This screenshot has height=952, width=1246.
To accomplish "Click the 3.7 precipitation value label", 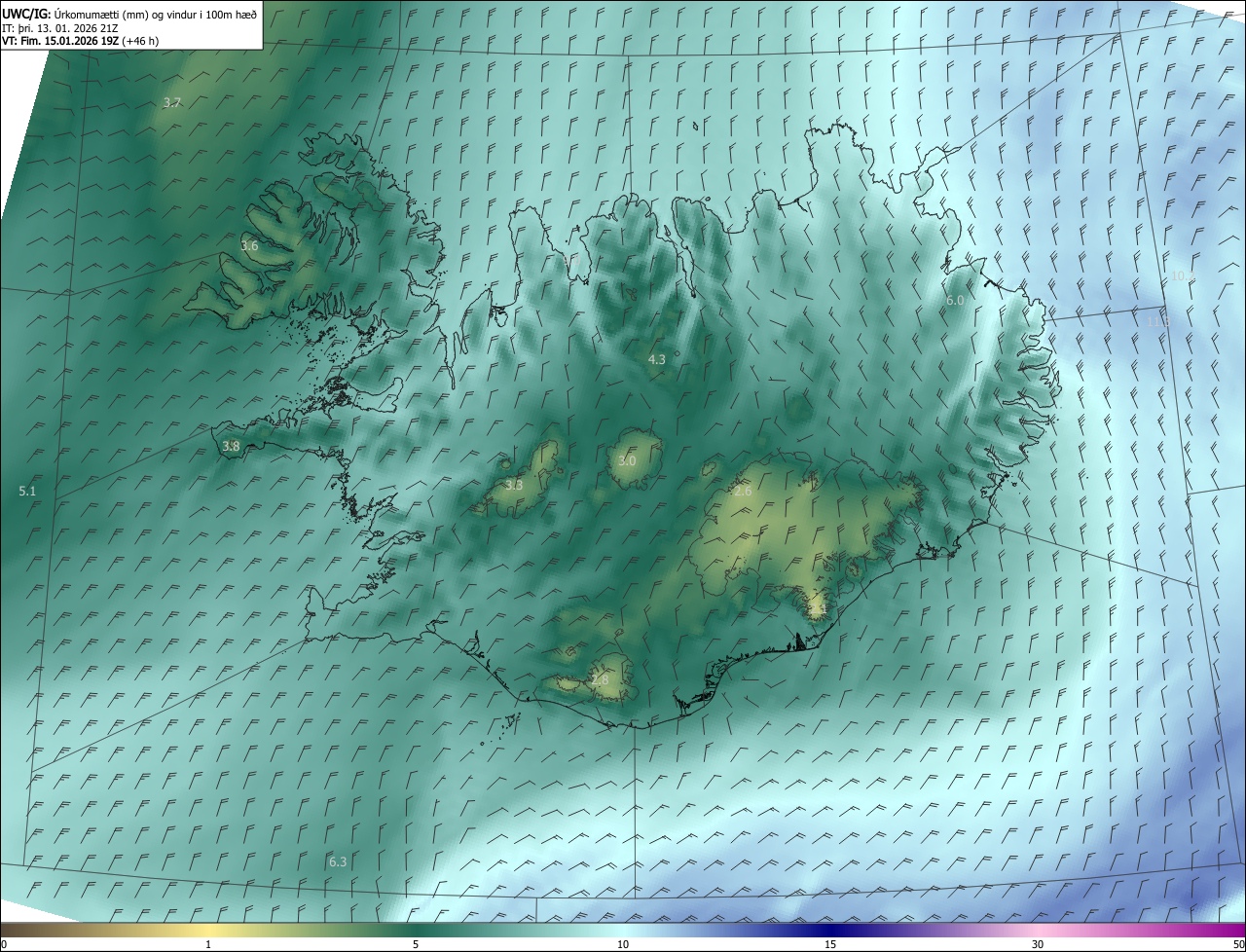I will 172,102.
